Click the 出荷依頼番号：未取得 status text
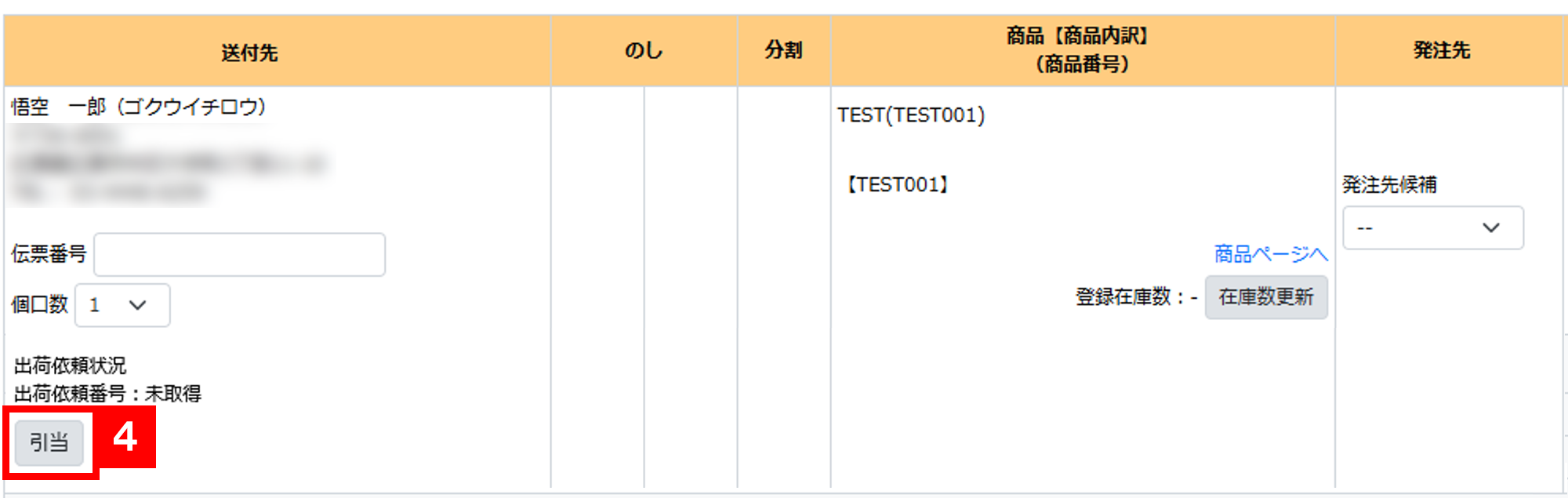 click(107, 393)
